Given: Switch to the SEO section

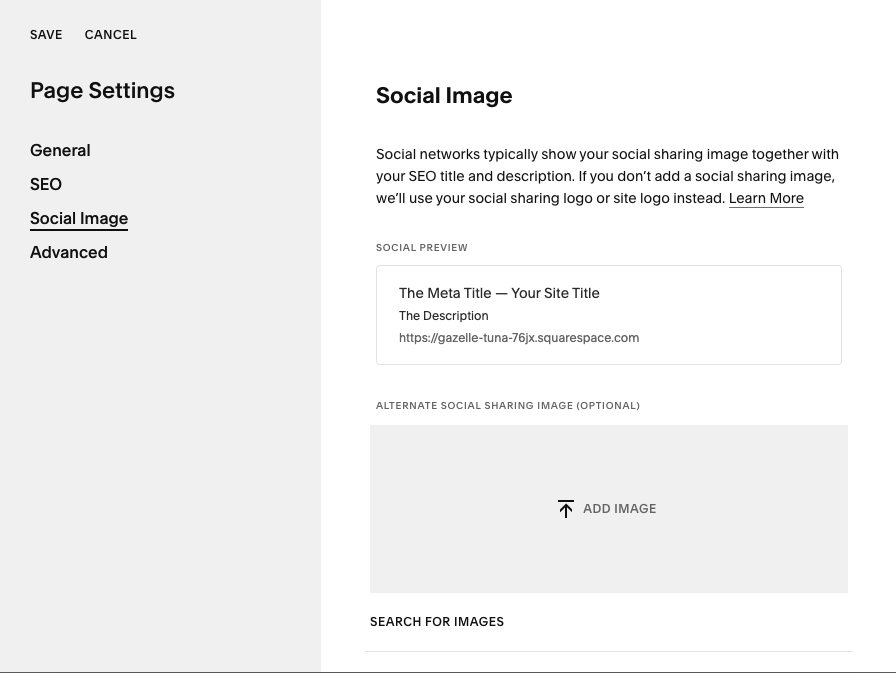Looking at the screenshot, I should pos(46,185).
